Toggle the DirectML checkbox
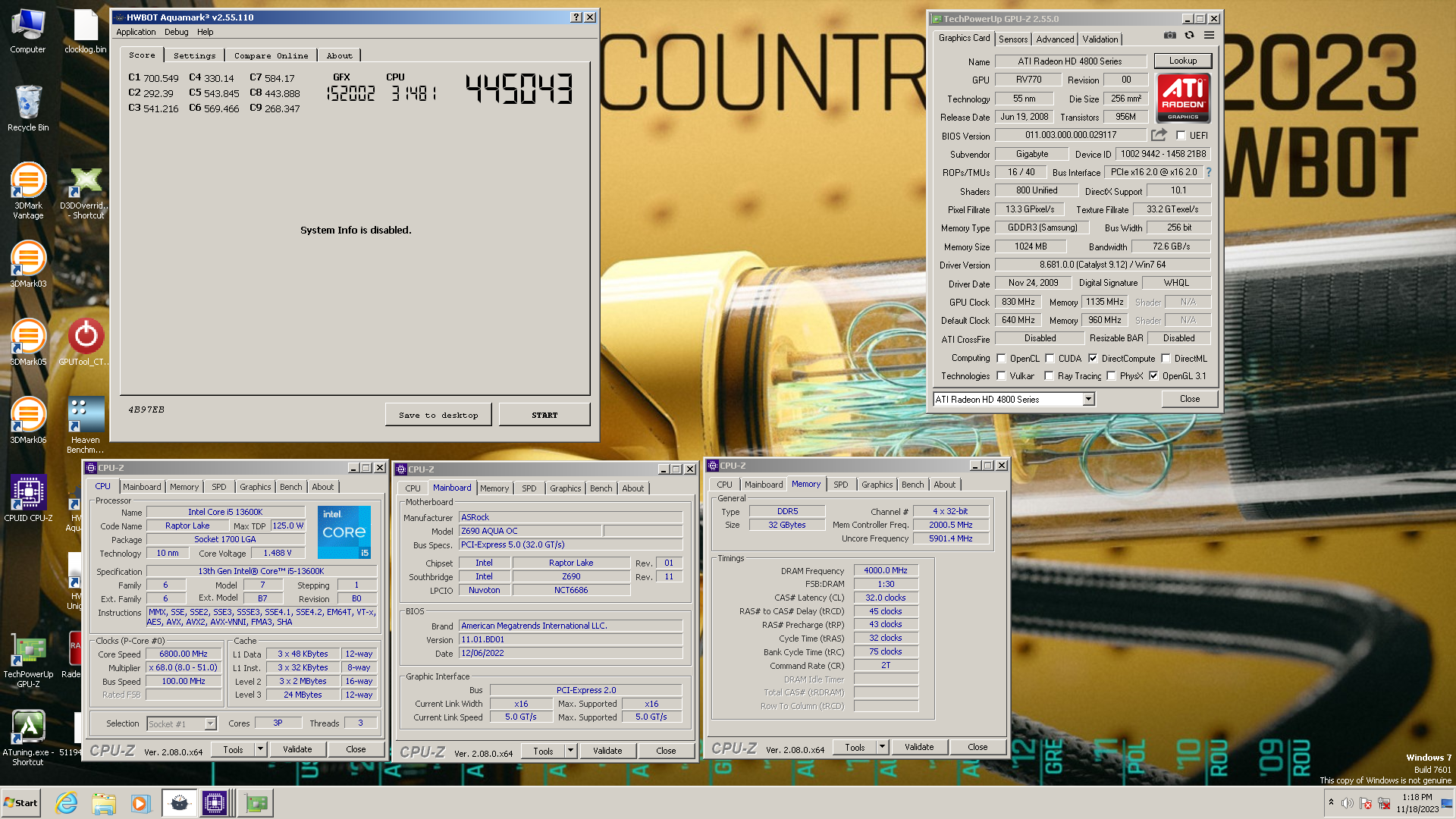Viewport: 1456px width, 819px height. pos(1166,359)
